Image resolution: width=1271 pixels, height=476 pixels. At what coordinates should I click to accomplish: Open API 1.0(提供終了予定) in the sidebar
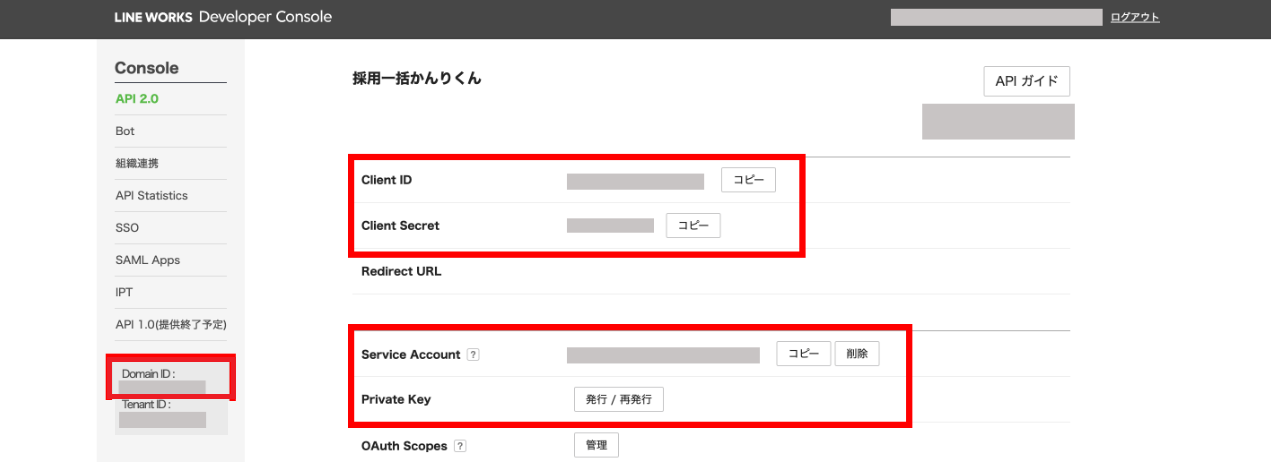coord(171,324)
